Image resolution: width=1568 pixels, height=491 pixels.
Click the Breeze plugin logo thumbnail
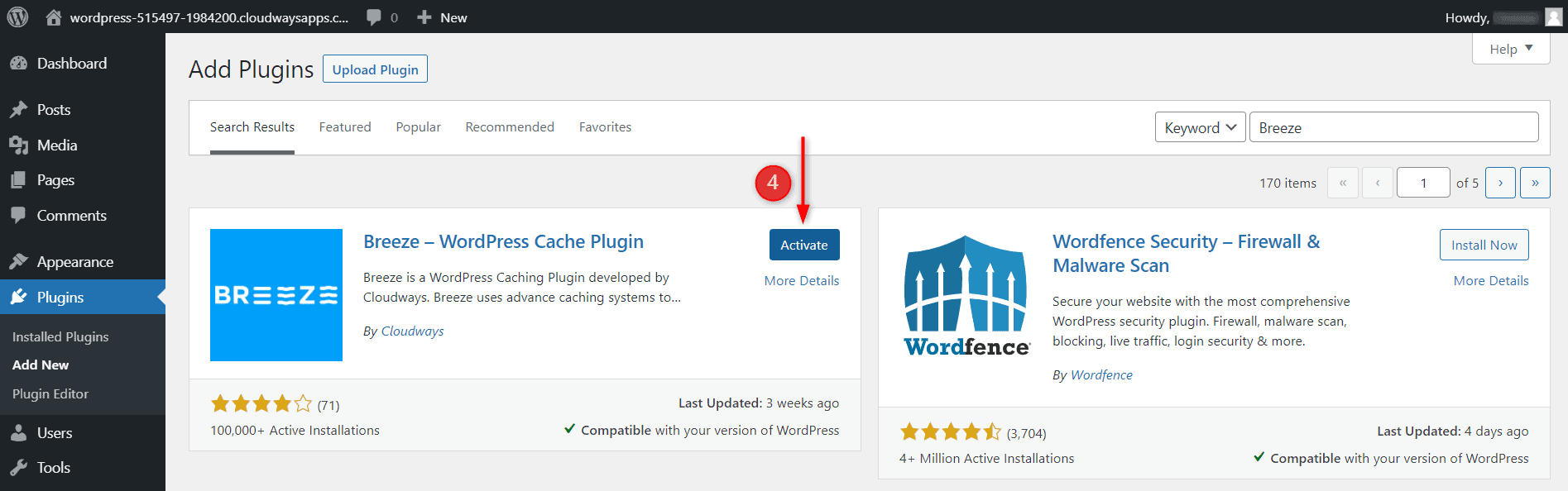coord(276,295)
